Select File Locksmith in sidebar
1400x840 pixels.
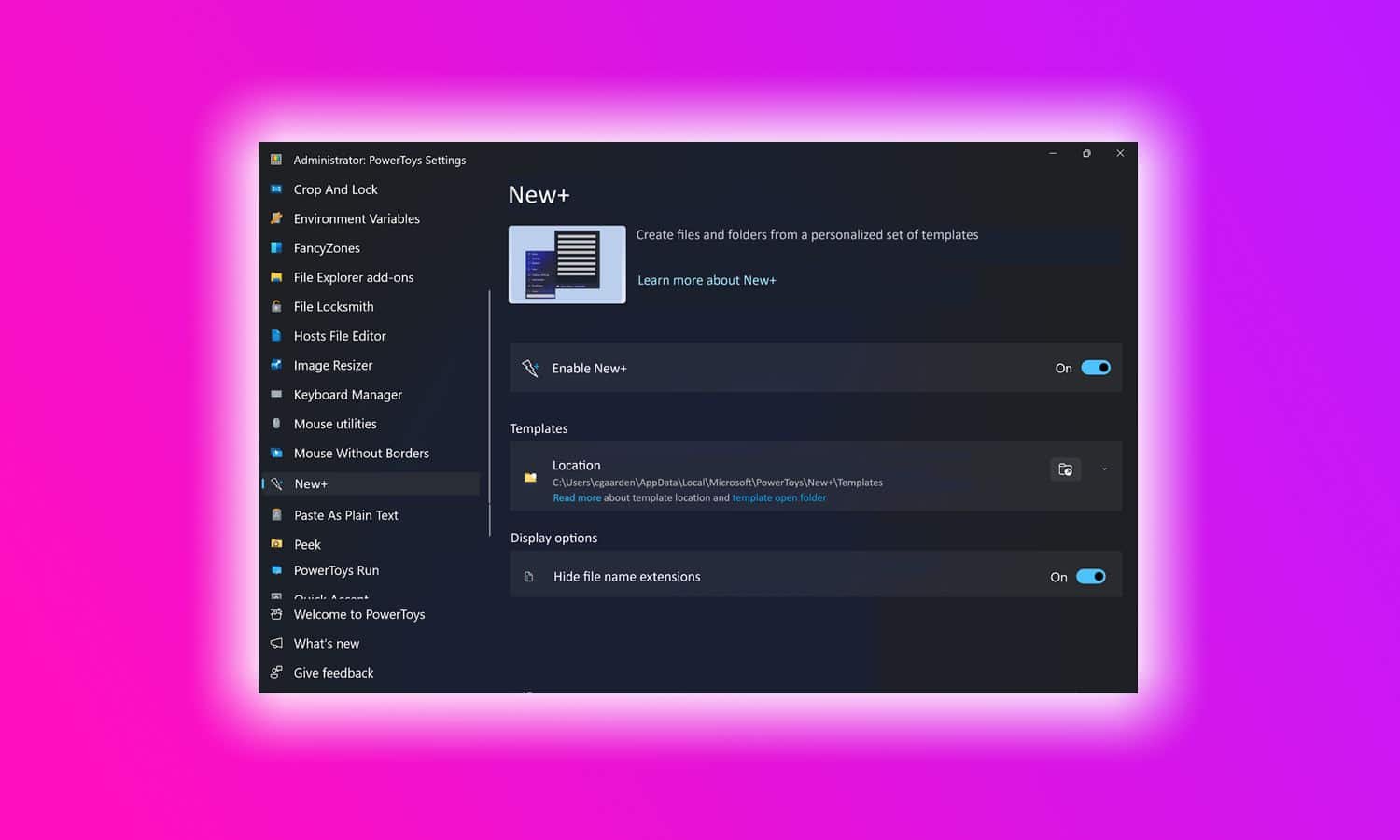(333, 306)
